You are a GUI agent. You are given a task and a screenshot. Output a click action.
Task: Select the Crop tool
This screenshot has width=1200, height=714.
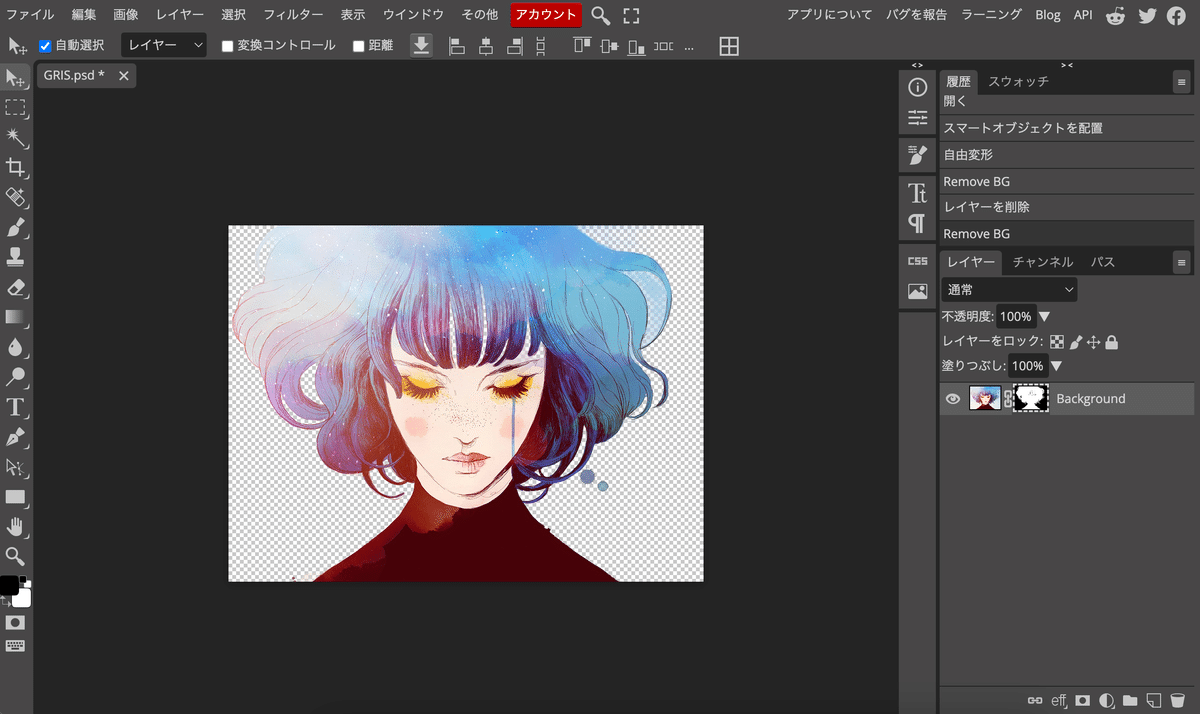click(15, 167)
